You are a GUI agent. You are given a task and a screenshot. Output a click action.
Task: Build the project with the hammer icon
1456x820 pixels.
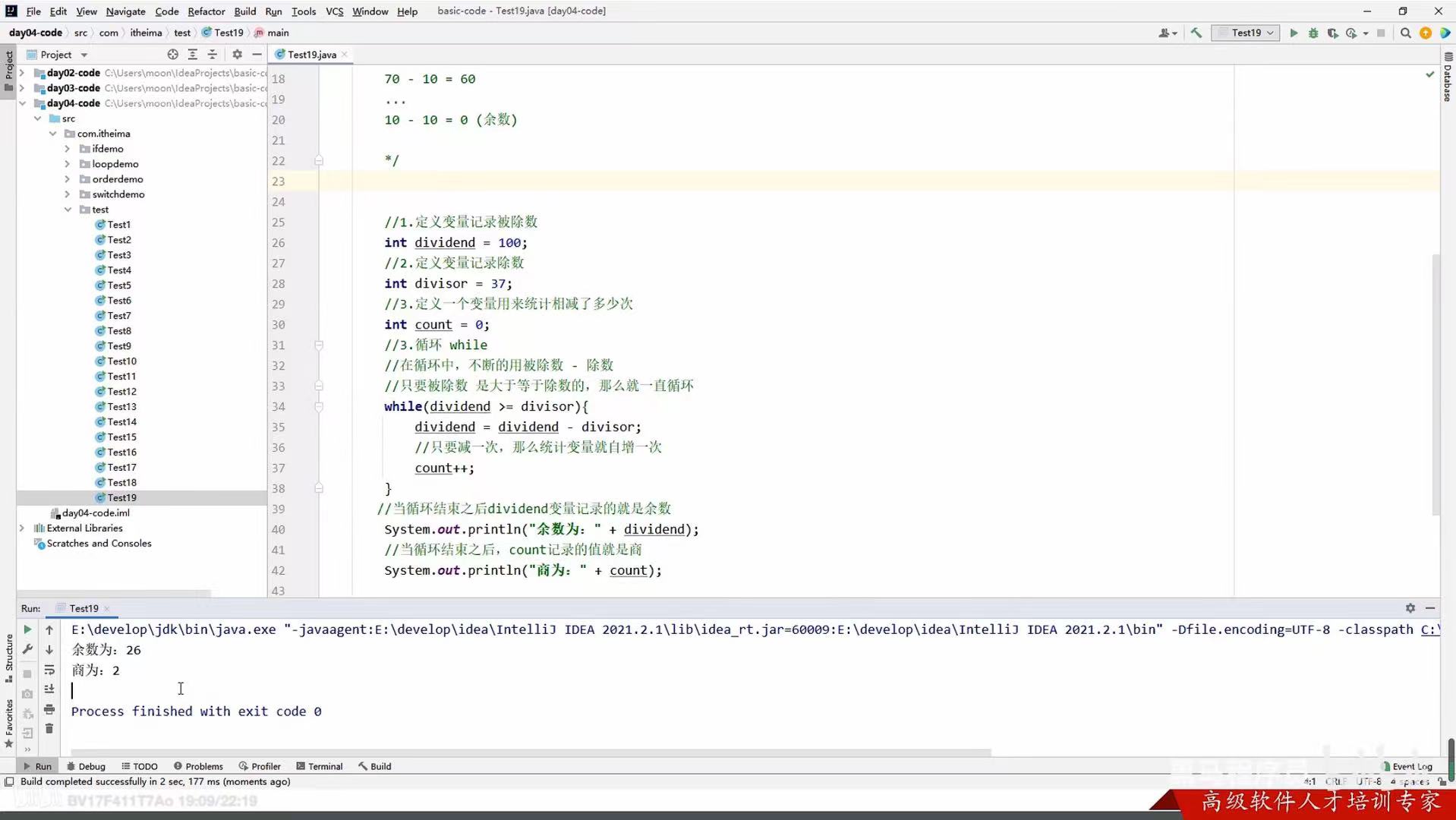[x=1196, y=33]
